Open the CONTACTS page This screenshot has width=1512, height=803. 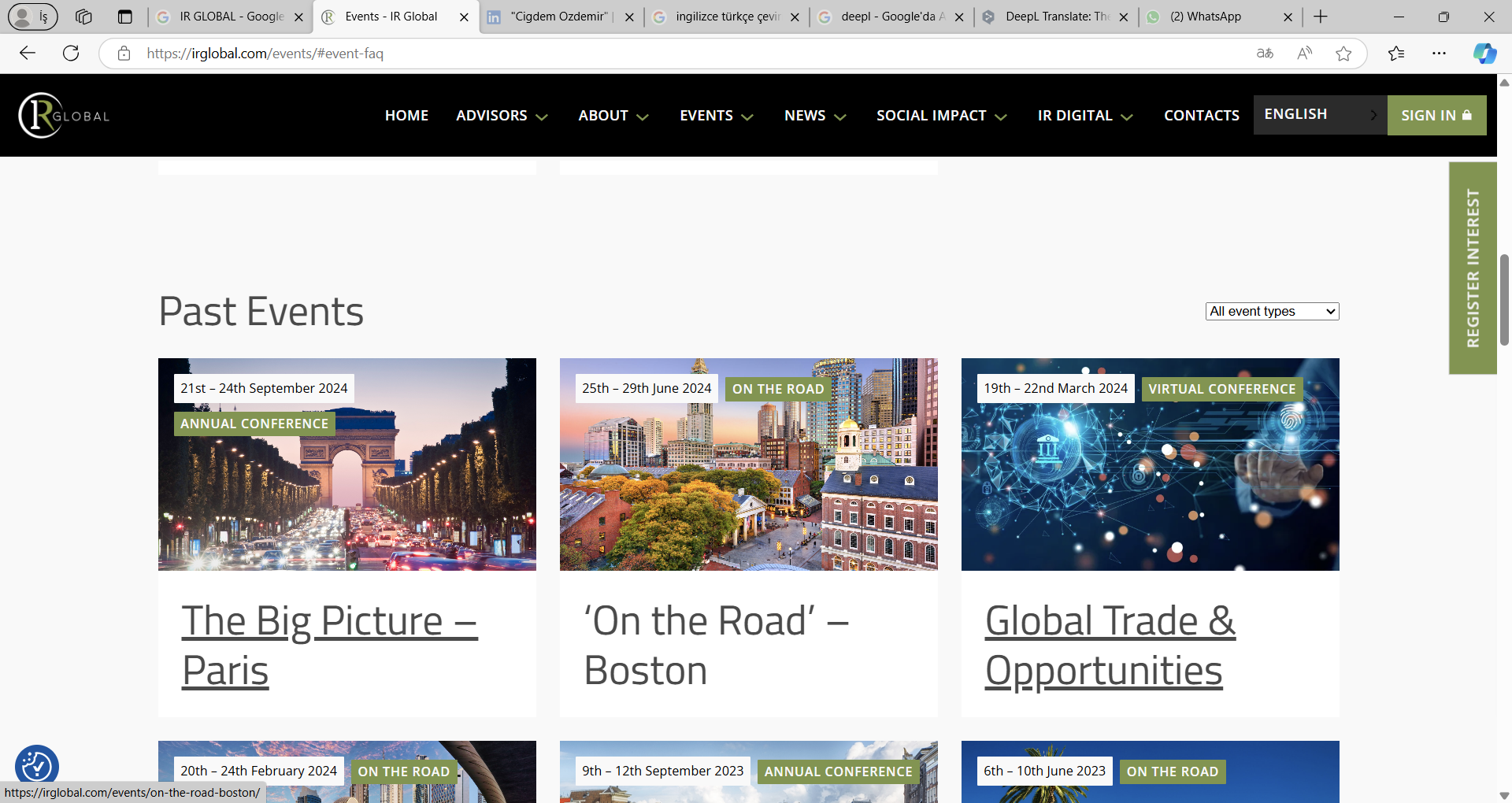[x=1202, y=115]
